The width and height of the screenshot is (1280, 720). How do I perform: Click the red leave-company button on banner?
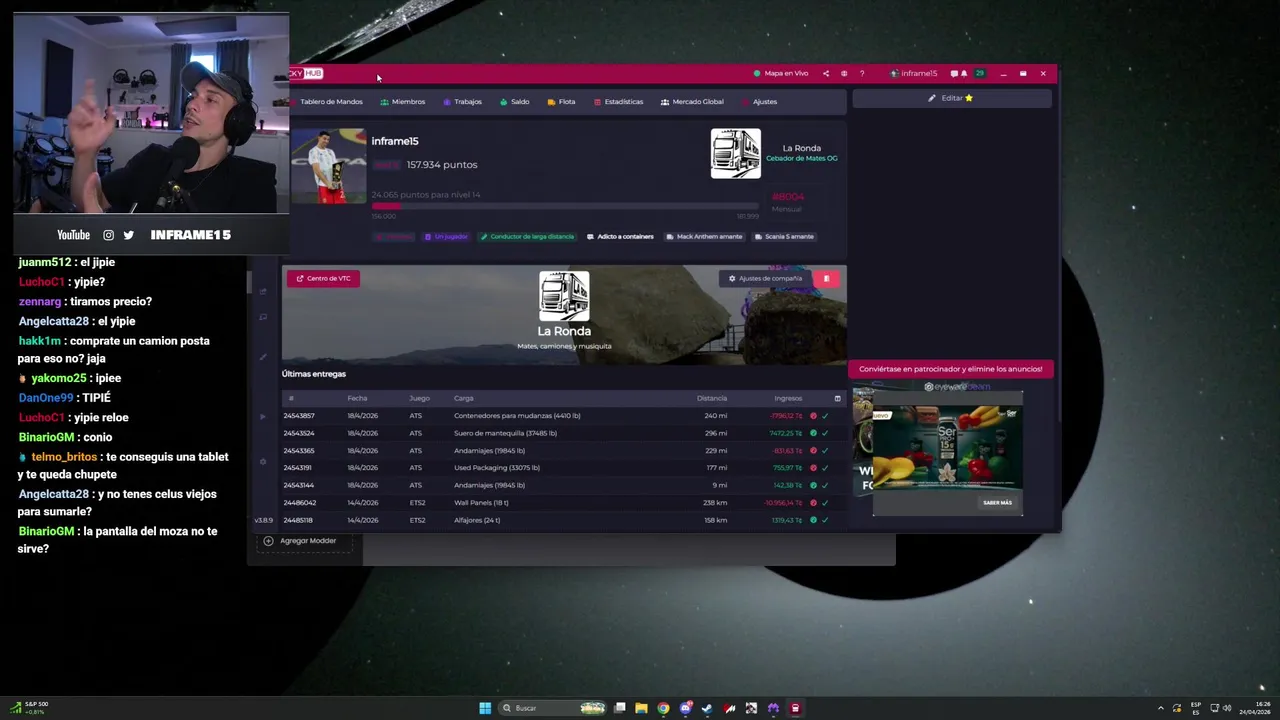[826, 278]
